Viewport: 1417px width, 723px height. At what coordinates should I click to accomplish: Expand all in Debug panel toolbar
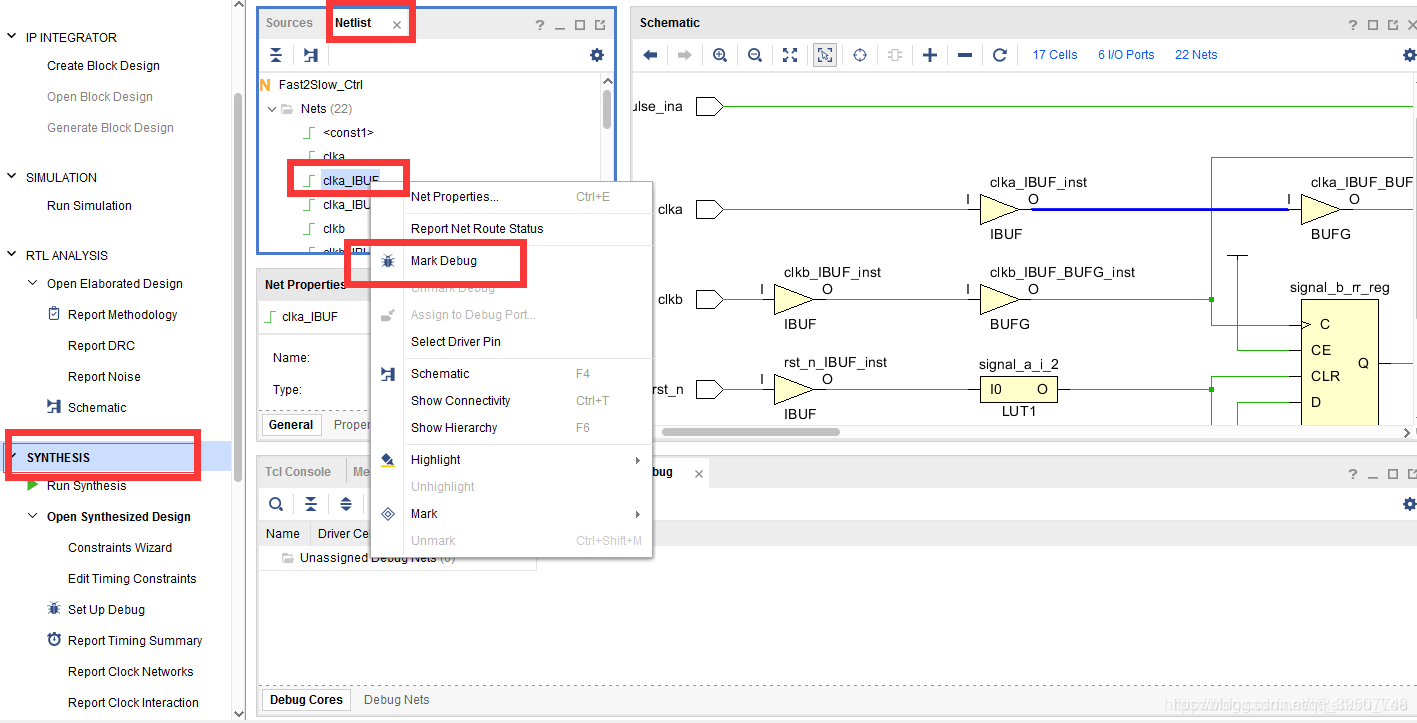tap(346, 504)
